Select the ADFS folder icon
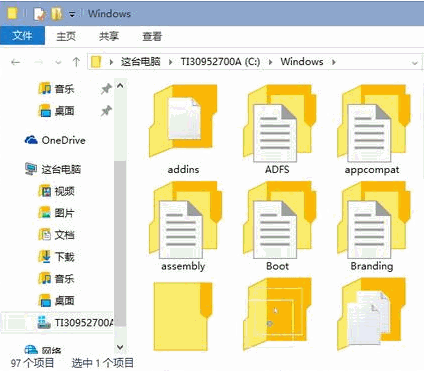 coord(279,123)
